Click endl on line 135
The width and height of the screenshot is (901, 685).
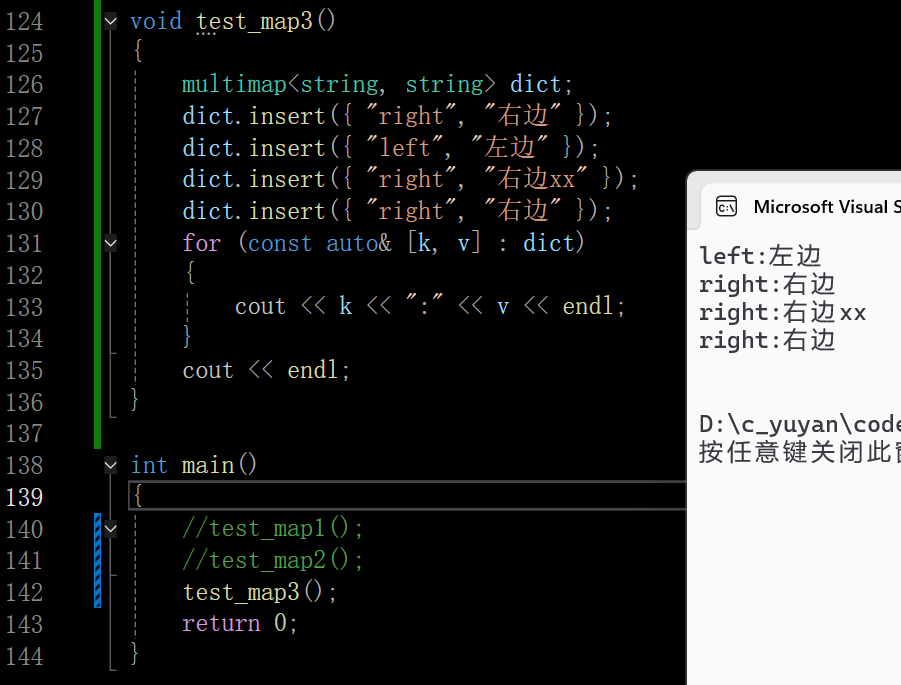[313, 370]
